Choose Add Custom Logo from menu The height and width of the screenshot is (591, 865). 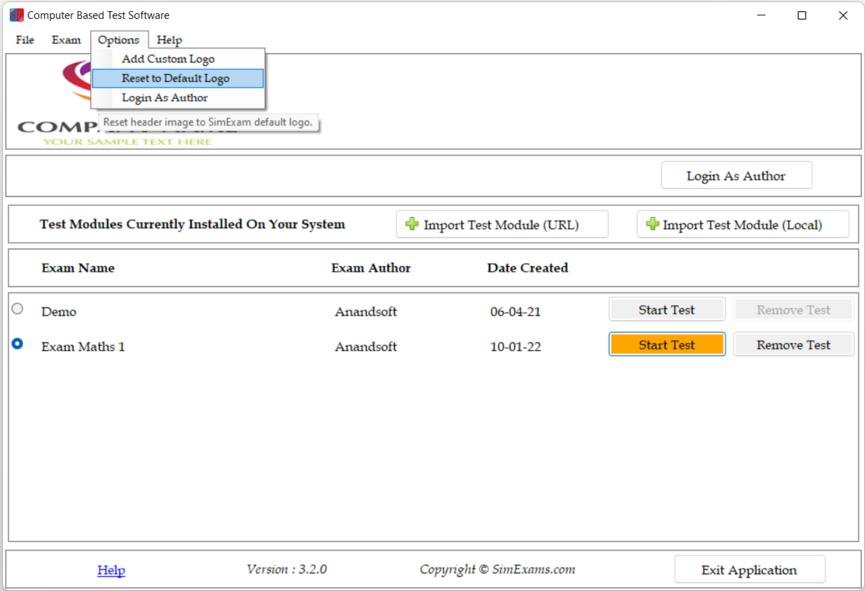[x=168, y=59]
